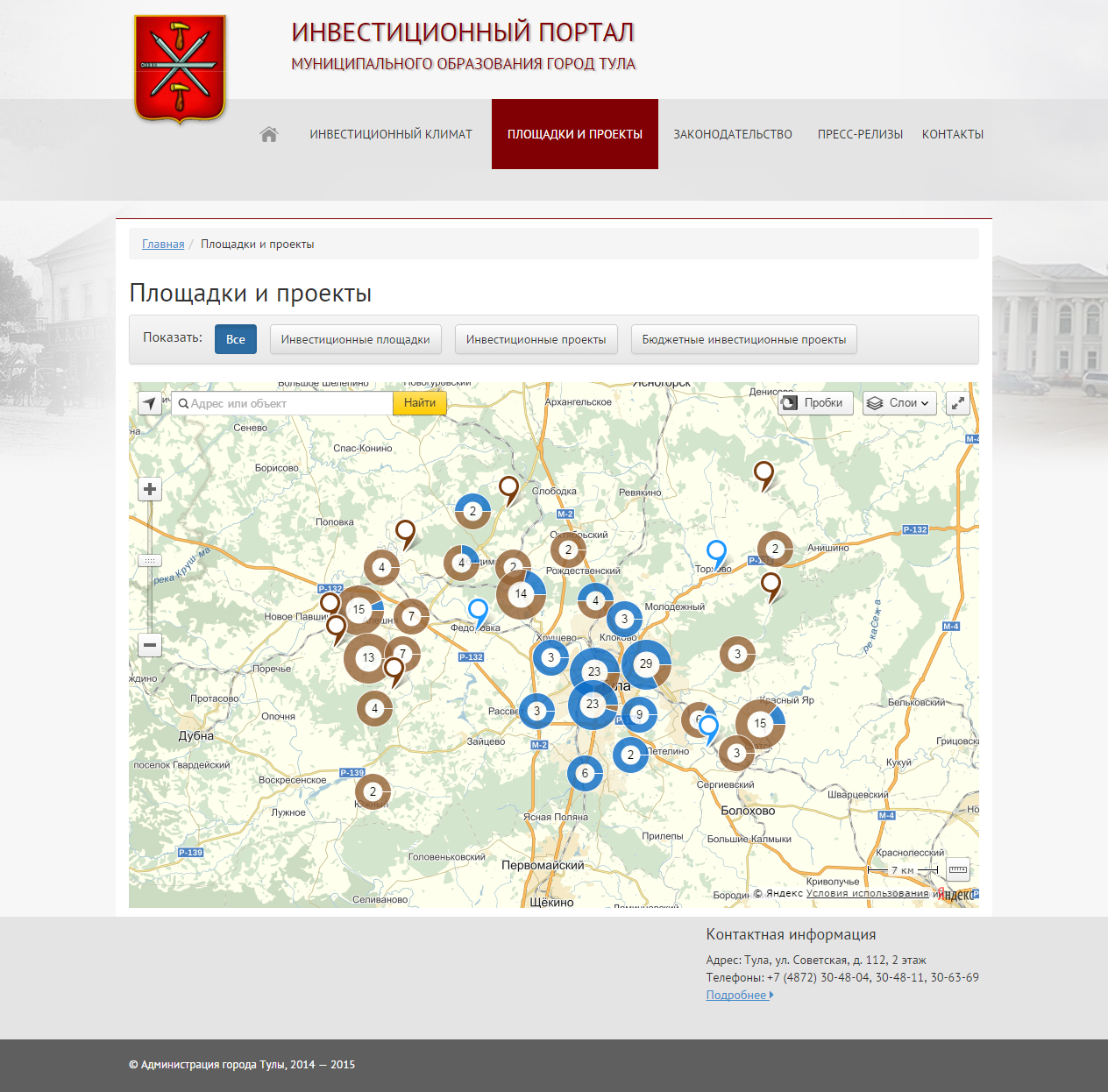Toggle the Пробки traffic layer

pyautogui.click(x=815, y=403)
